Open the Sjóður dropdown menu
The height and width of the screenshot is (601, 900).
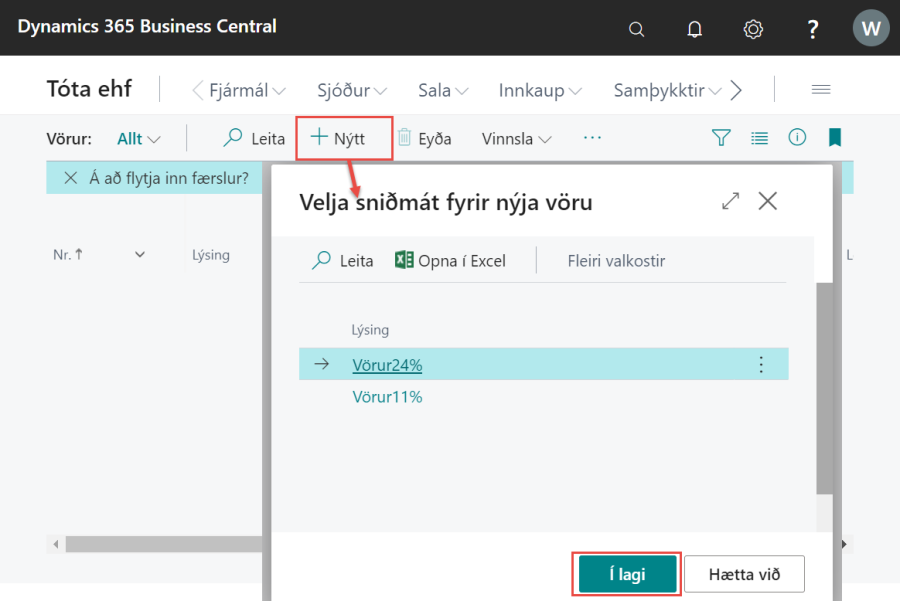coord(352,90)
